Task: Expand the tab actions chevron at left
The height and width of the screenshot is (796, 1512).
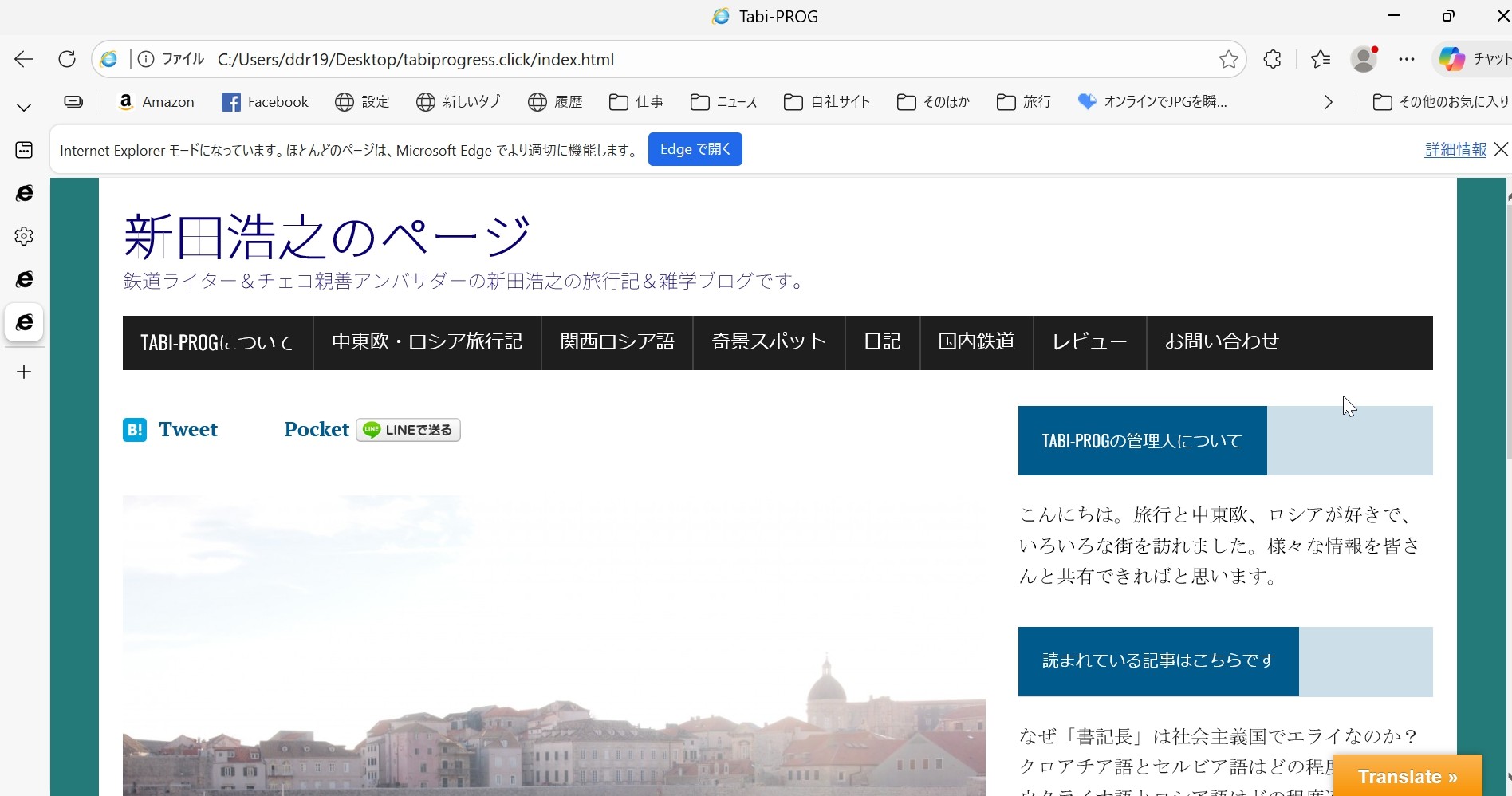Action: (x=24, y=107)
